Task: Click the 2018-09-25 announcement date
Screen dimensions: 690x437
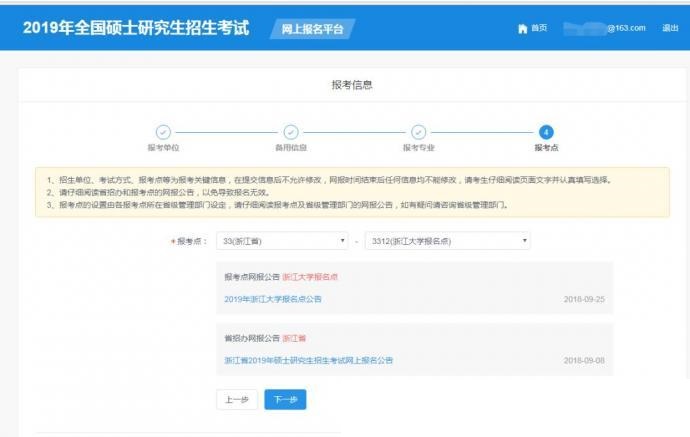Action: pyautogui.click(x=584, y=299)
